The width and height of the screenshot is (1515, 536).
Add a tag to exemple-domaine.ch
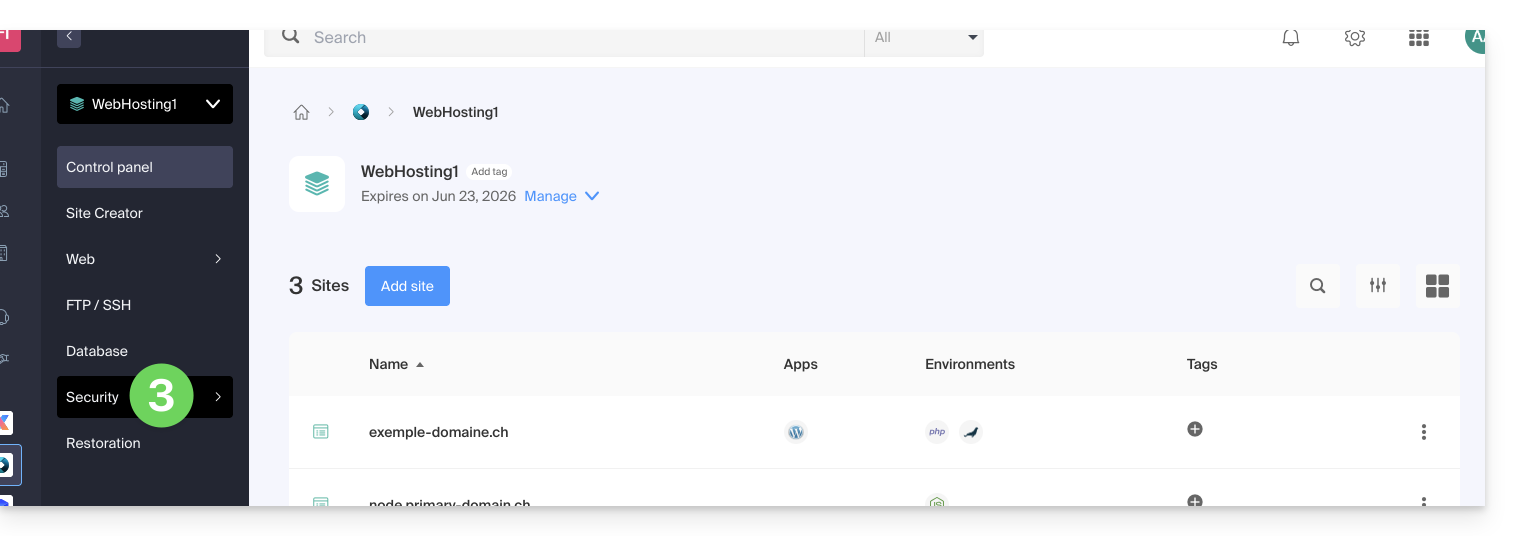click(x=1195, y=429)
